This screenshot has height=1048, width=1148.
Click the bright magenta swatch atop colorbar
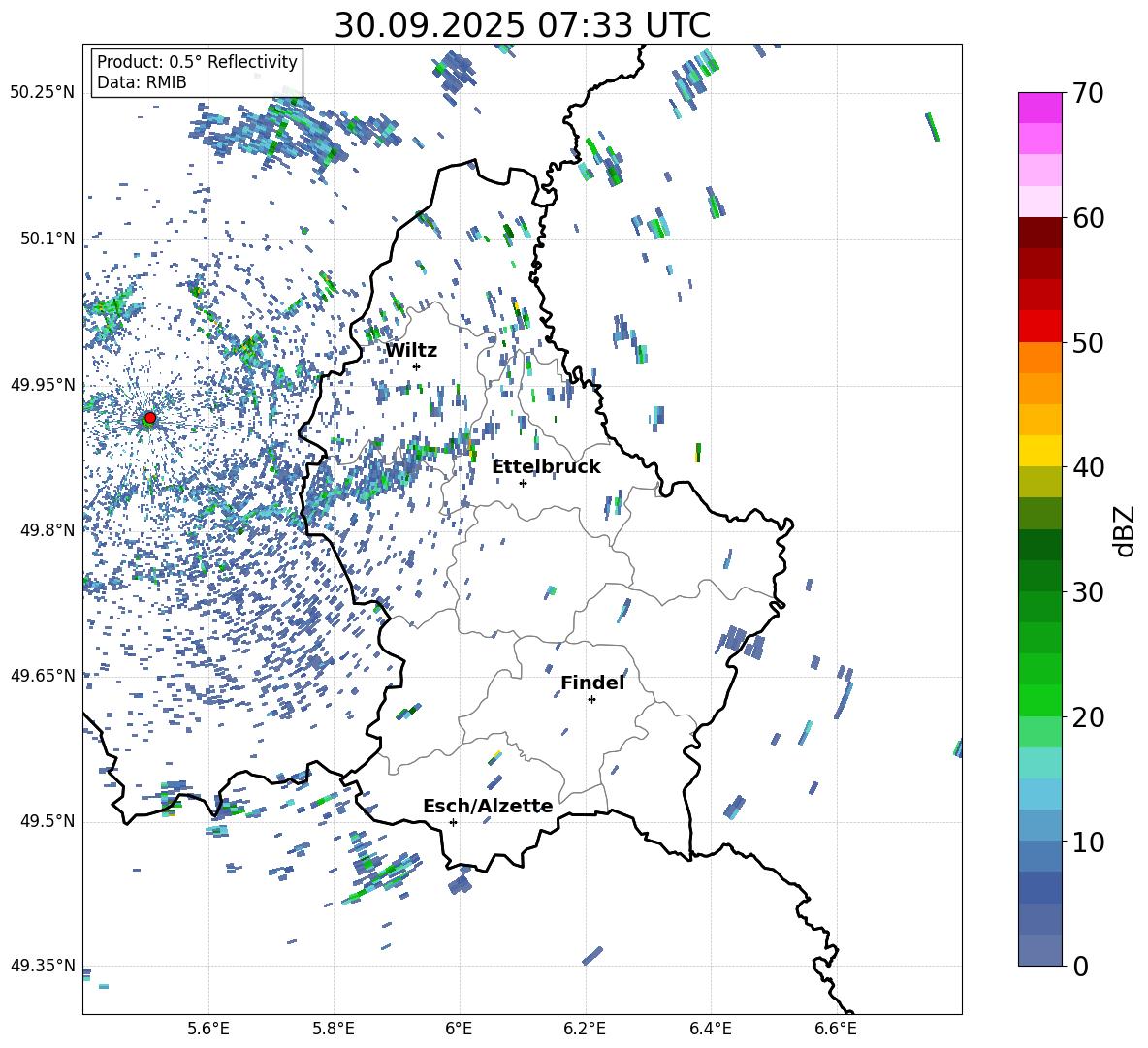(1040, 108)
